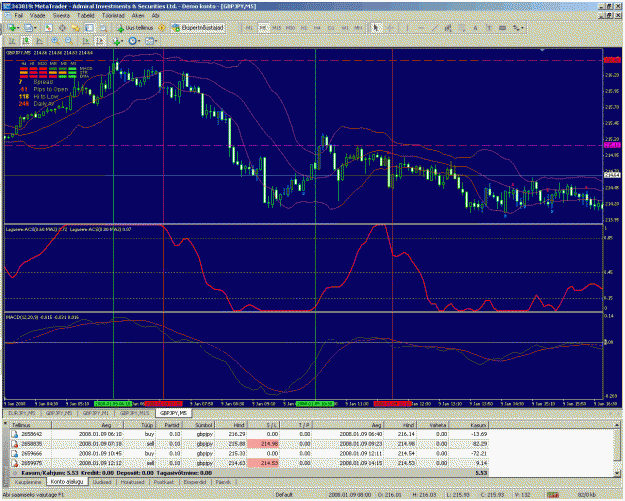Switch to the GBPJPY,M1 chart tab
The image size is (625, 501).
click(x=95, y=413)
